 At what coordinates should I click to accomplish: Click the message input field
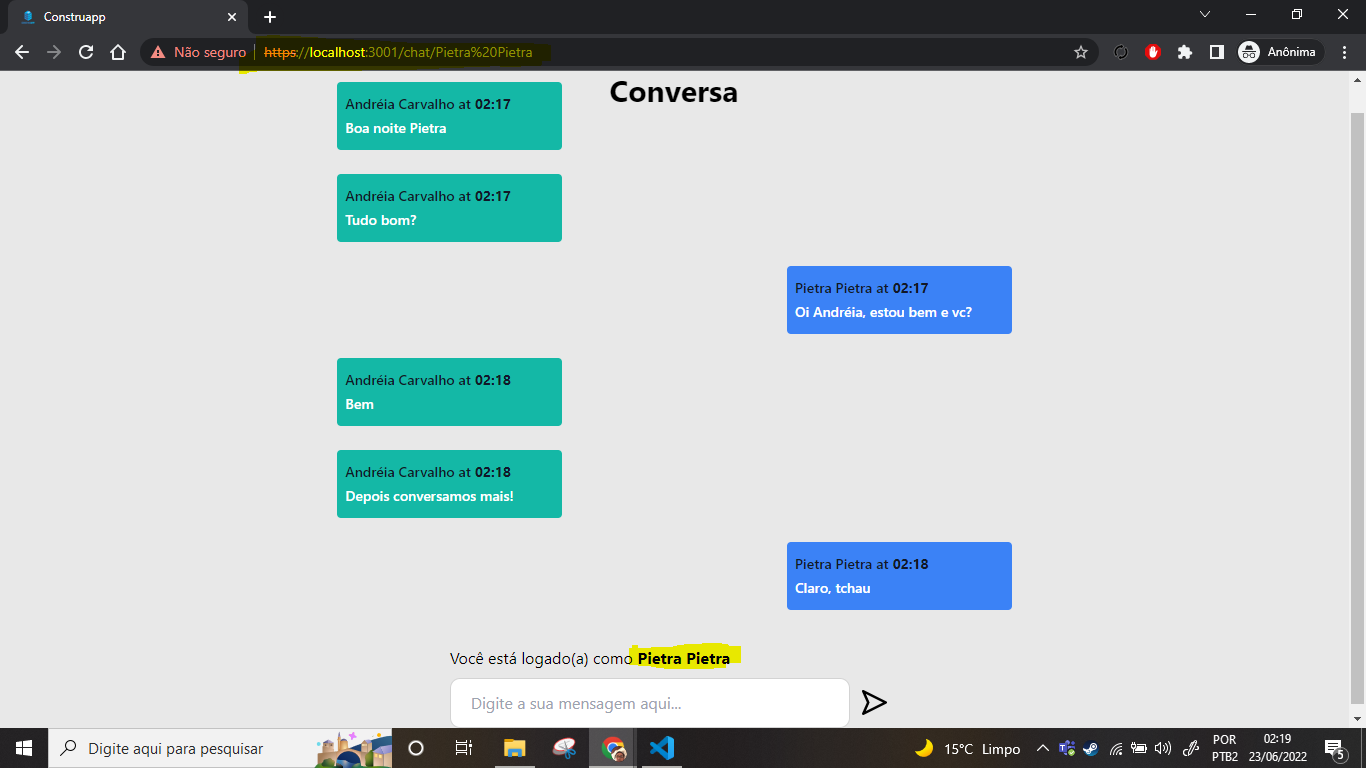[650, 702]
